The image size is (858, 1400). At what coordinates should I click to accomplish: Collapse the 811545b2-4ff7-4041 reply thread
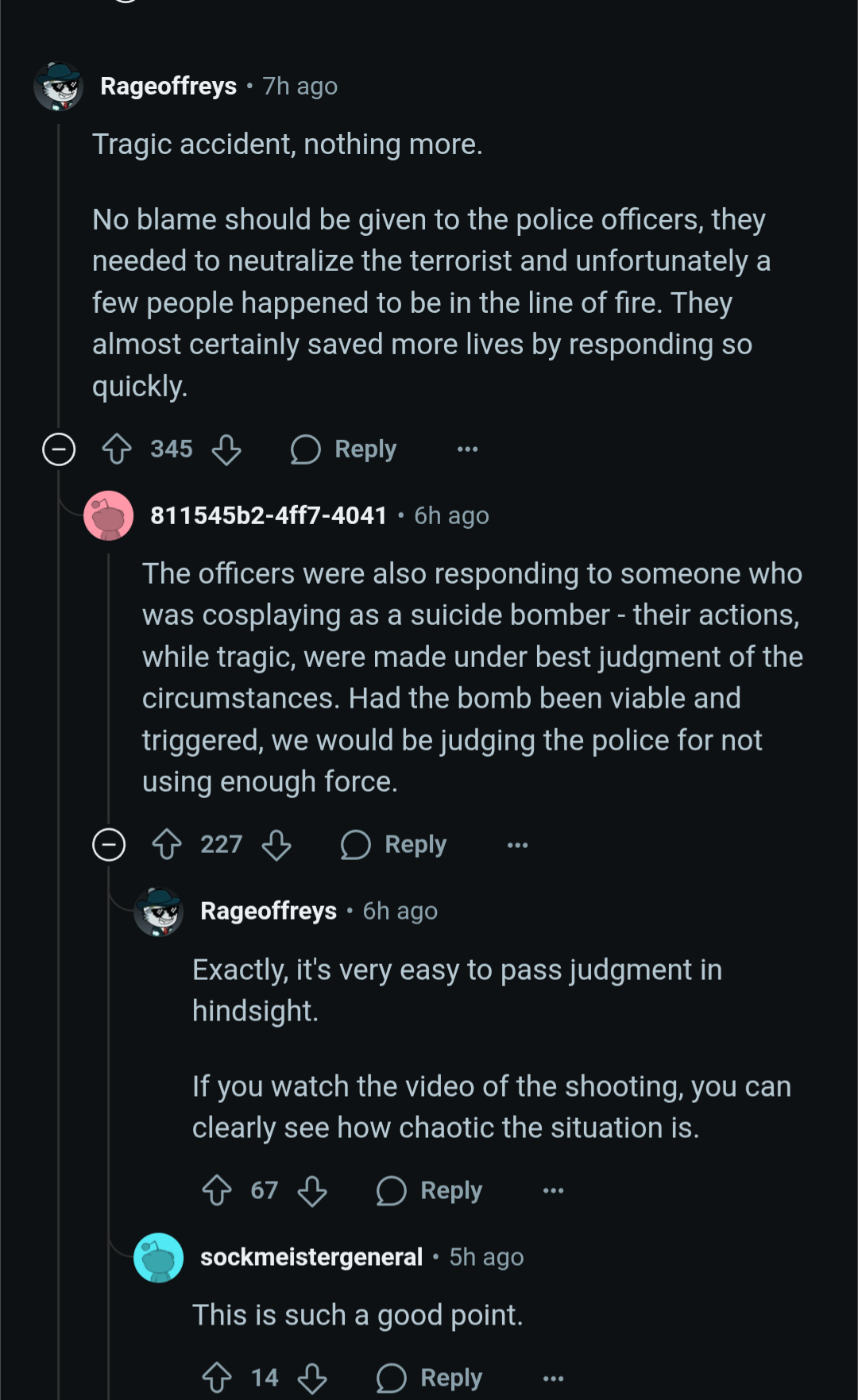(109, 845)
